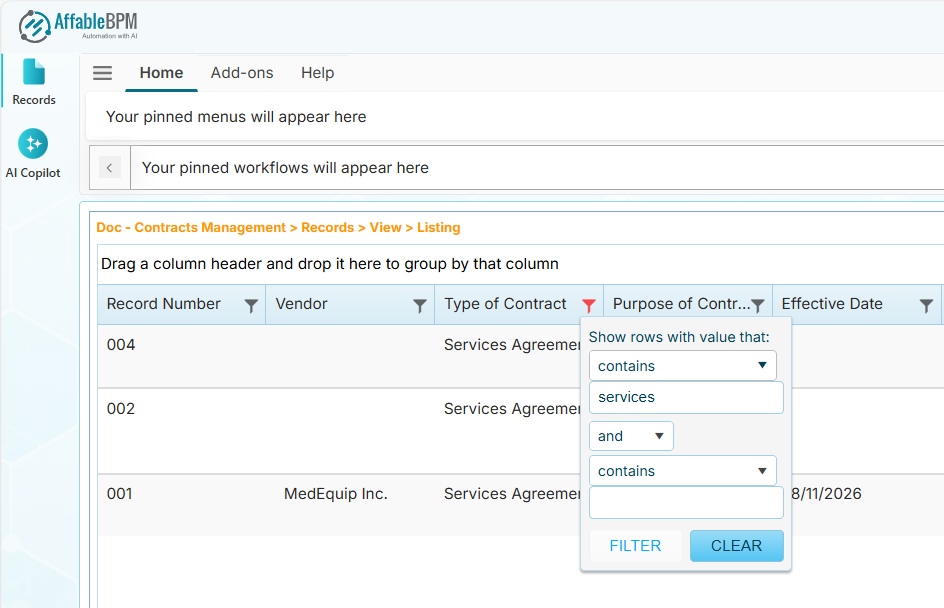Expand the first 'contains' operator dropdown

[x=682, y=366]
